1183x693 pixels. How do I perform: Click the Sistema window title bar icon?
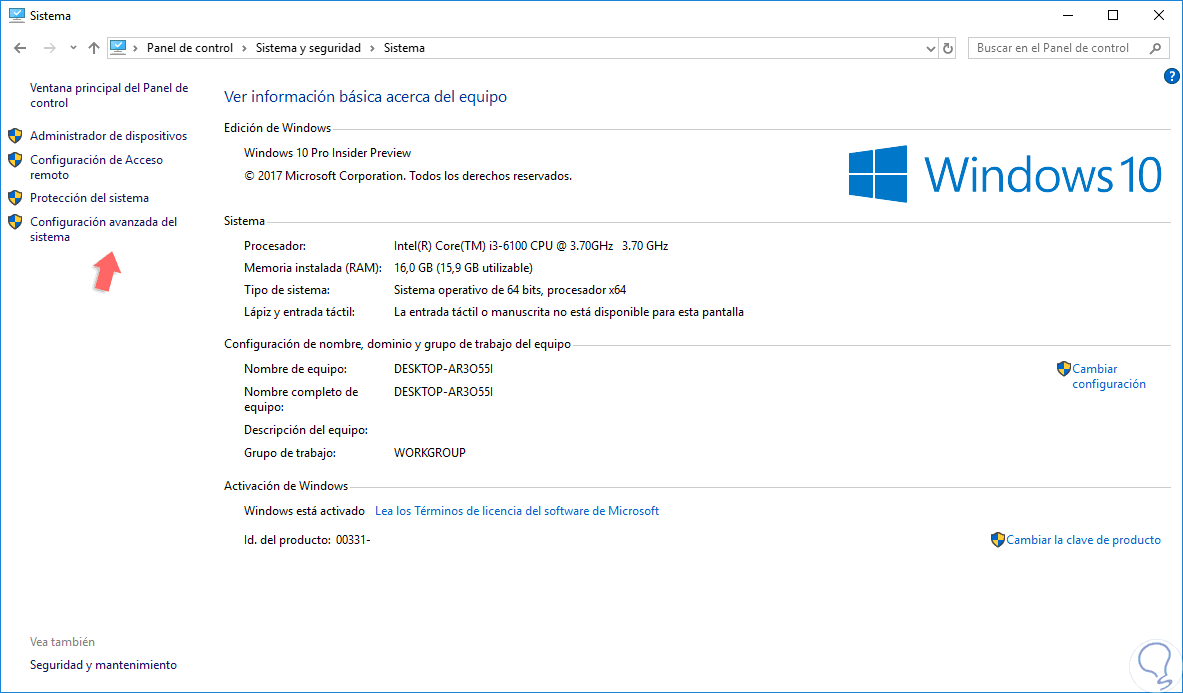click(x=17, y=15)
